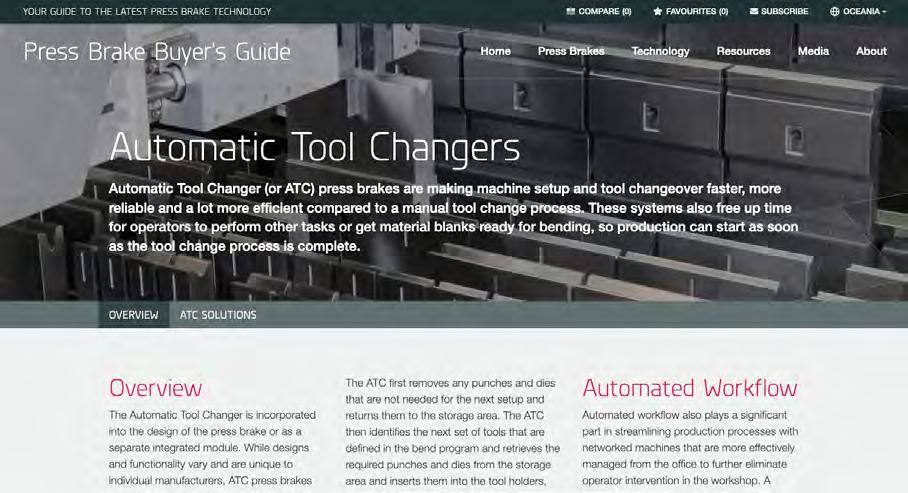
Task: Open the Oceania region dropdown
Action: coord(858,11)
